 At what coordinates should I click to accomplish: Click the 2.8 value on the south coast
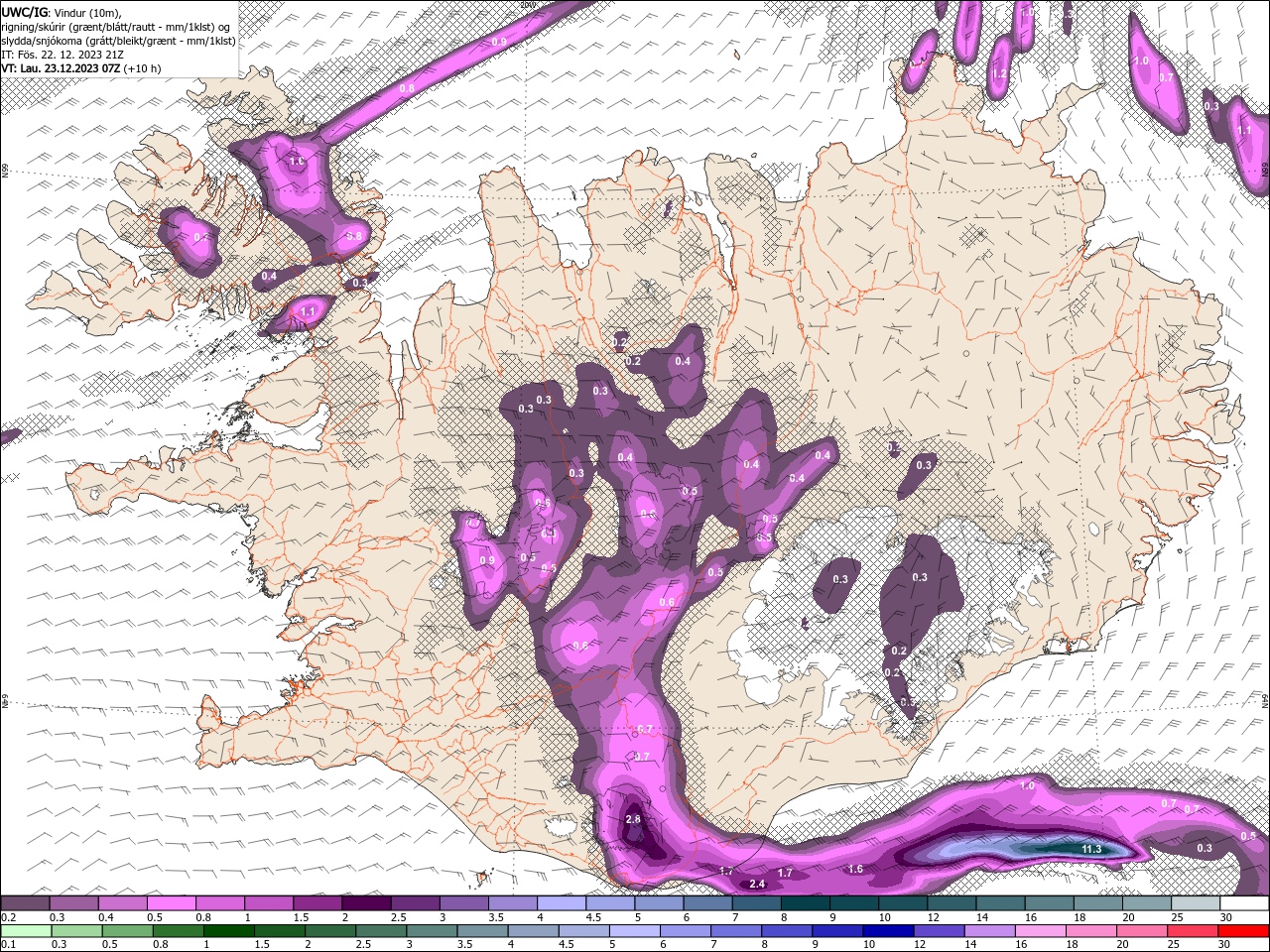(x=633, y=820)
